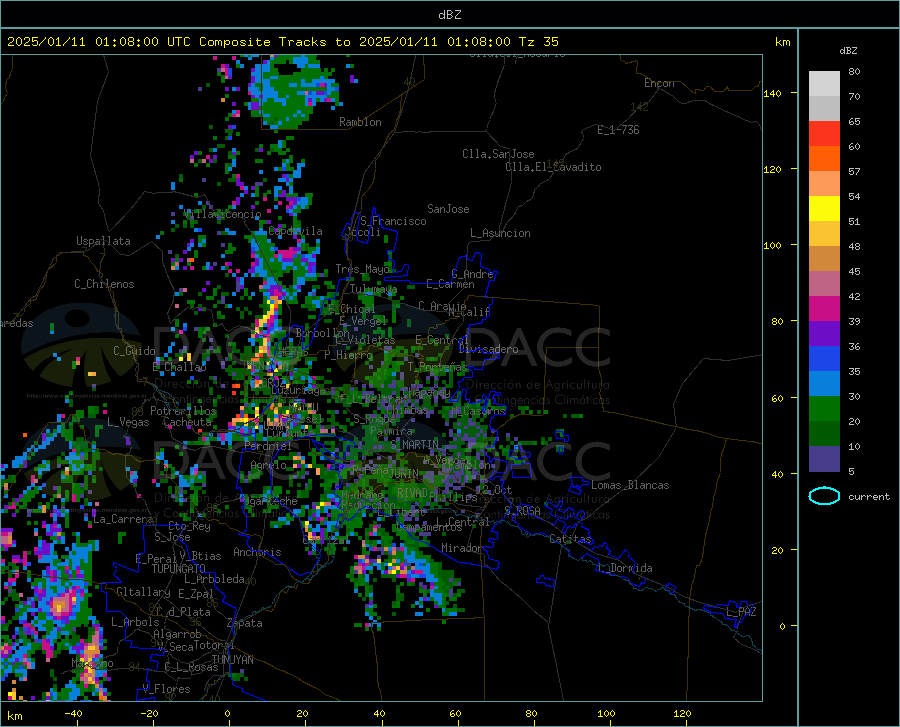Viewport: 900px width, 727px height.
Task: Click the 'Zapata' map label
Action: (x=245, y=623)
